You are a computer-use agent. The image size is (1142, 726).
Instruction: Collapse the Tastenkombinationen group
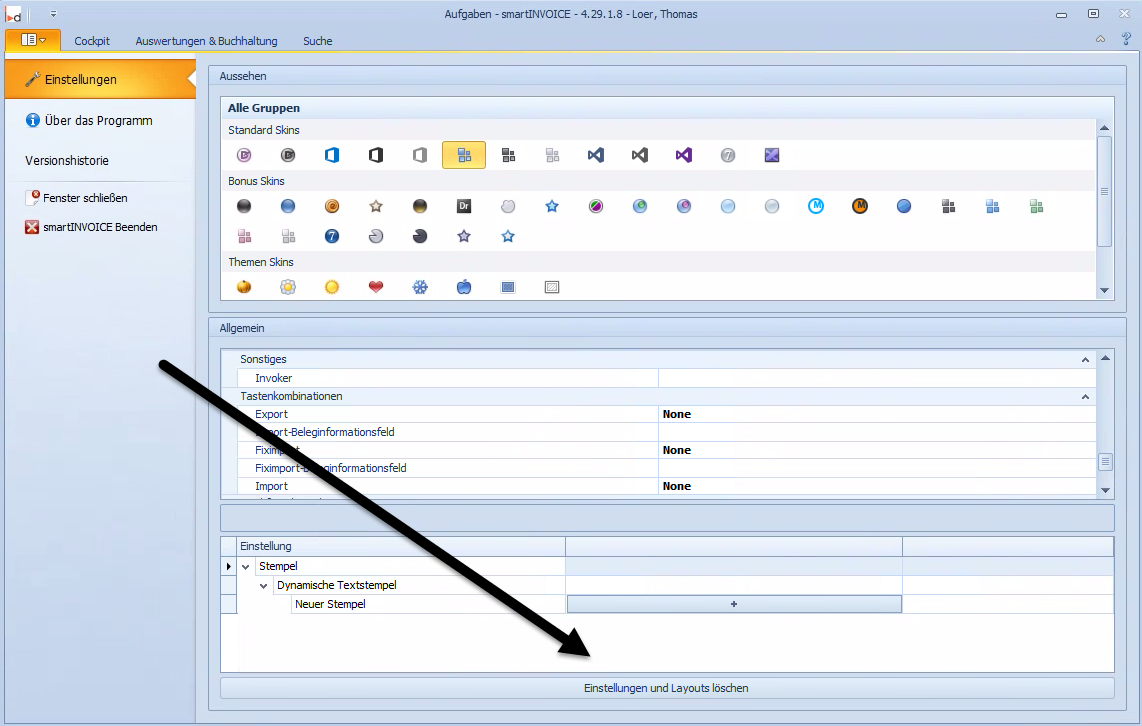click(1085, 397)
